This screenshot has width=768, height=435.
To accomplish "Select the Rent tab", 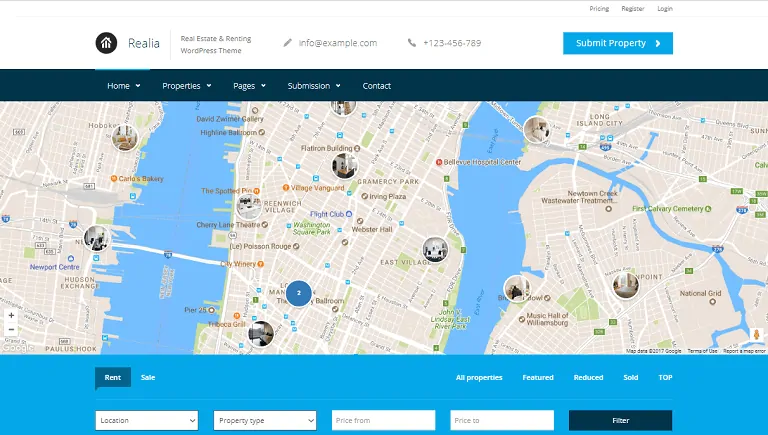I will tap(113, 377).
